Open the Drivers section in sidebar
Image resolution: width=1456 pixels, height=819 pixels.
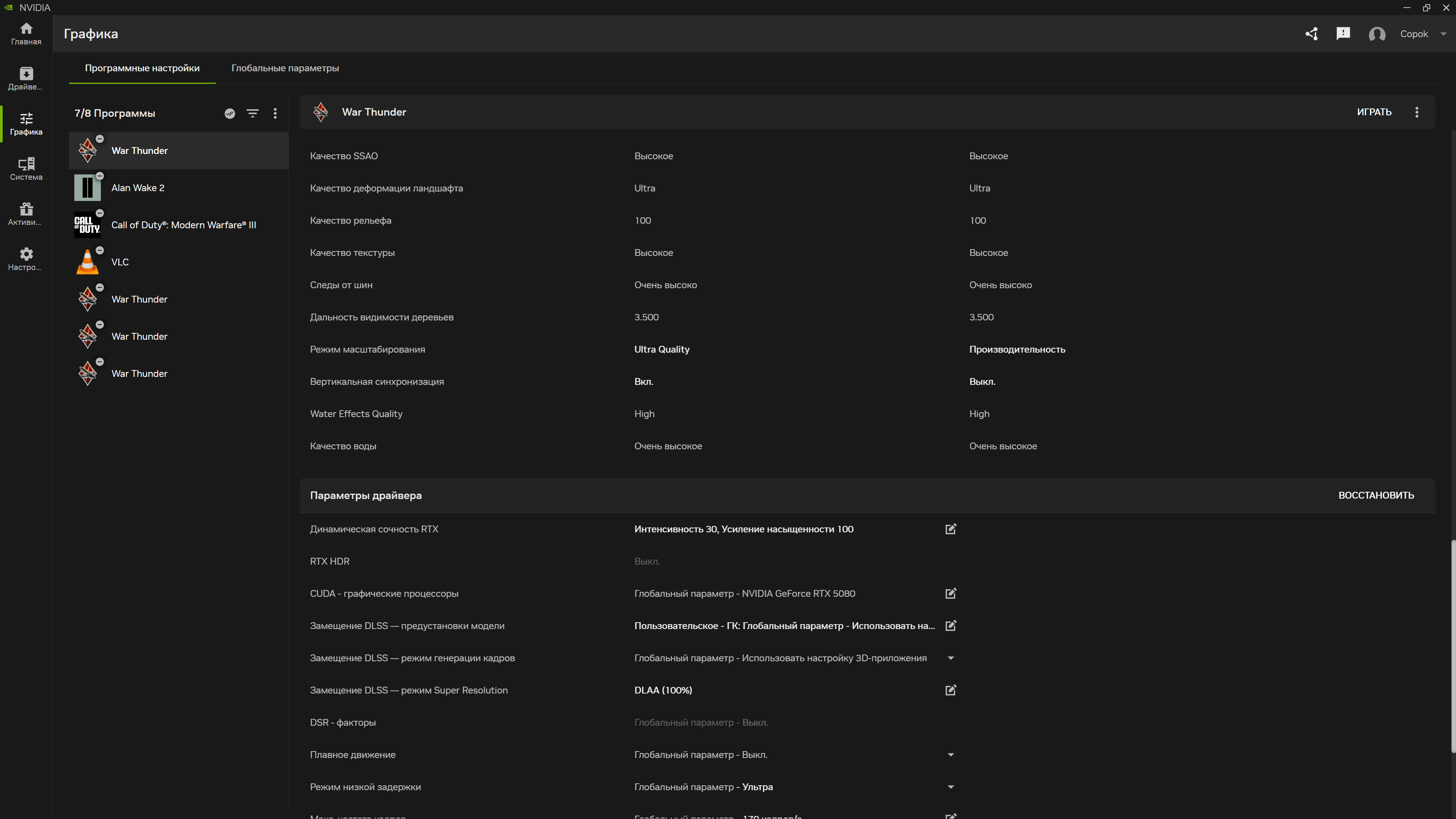coord(26,78)
